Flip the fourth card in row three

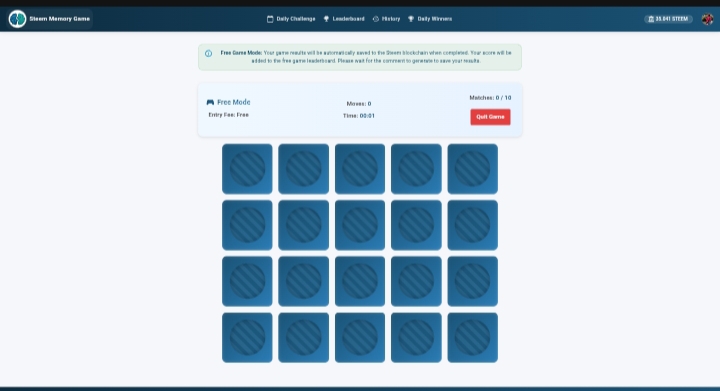click(416, 281)
